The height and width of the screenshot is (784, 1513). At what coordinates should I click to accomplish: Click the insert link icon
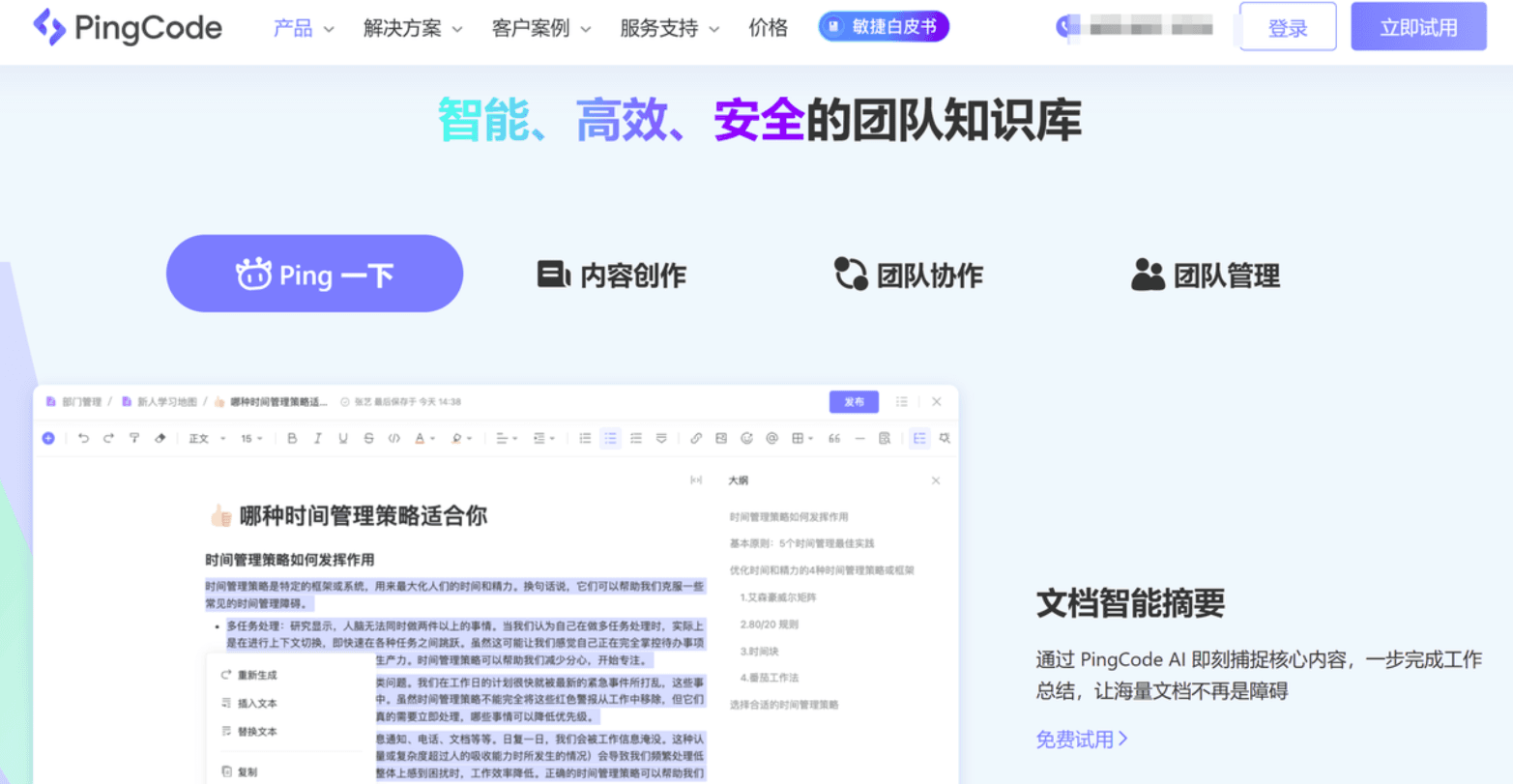pos(695,439)
